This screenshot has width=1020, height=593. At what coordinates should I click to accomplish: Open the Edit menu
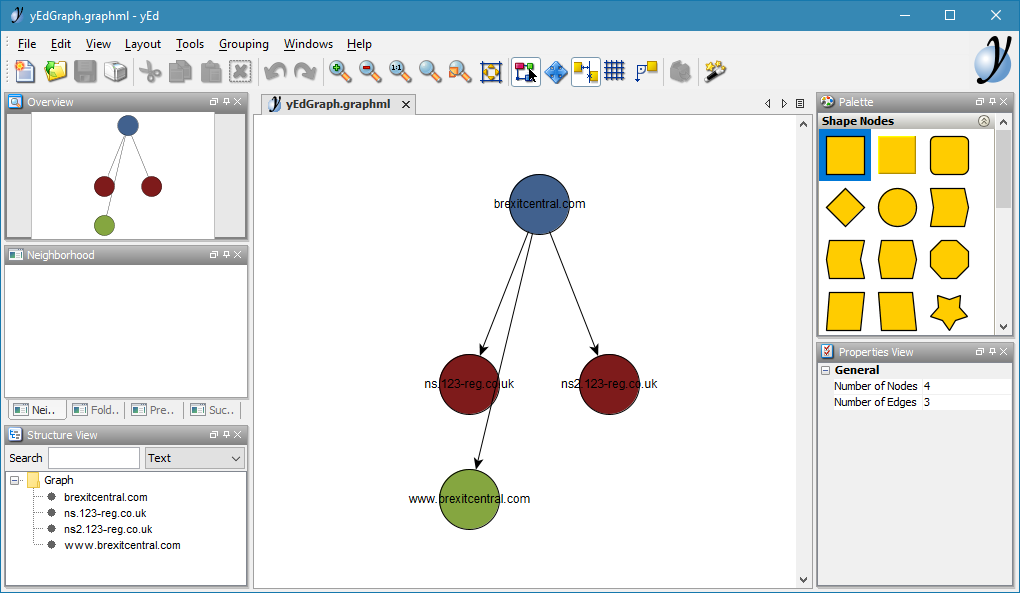pos(60,44)
